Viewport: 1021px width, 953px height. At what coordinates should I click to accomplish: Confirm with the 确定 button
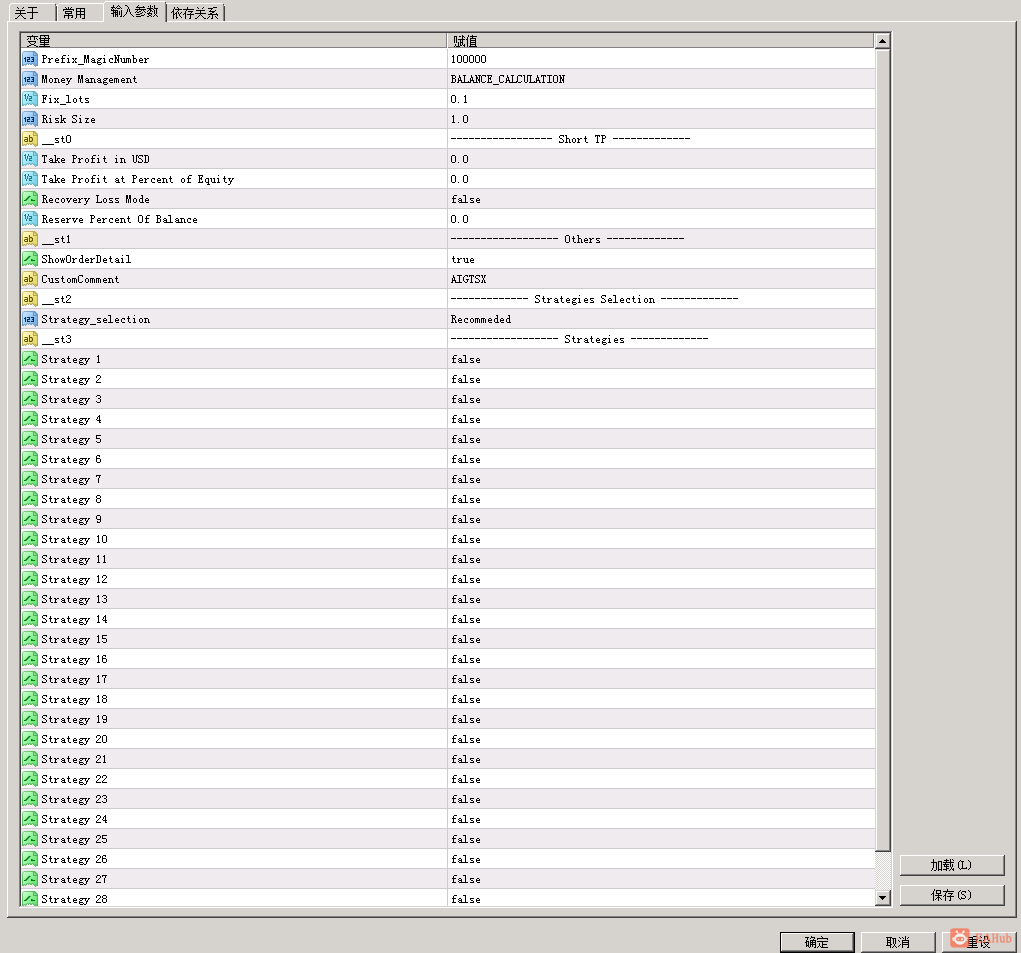(817, 942)
